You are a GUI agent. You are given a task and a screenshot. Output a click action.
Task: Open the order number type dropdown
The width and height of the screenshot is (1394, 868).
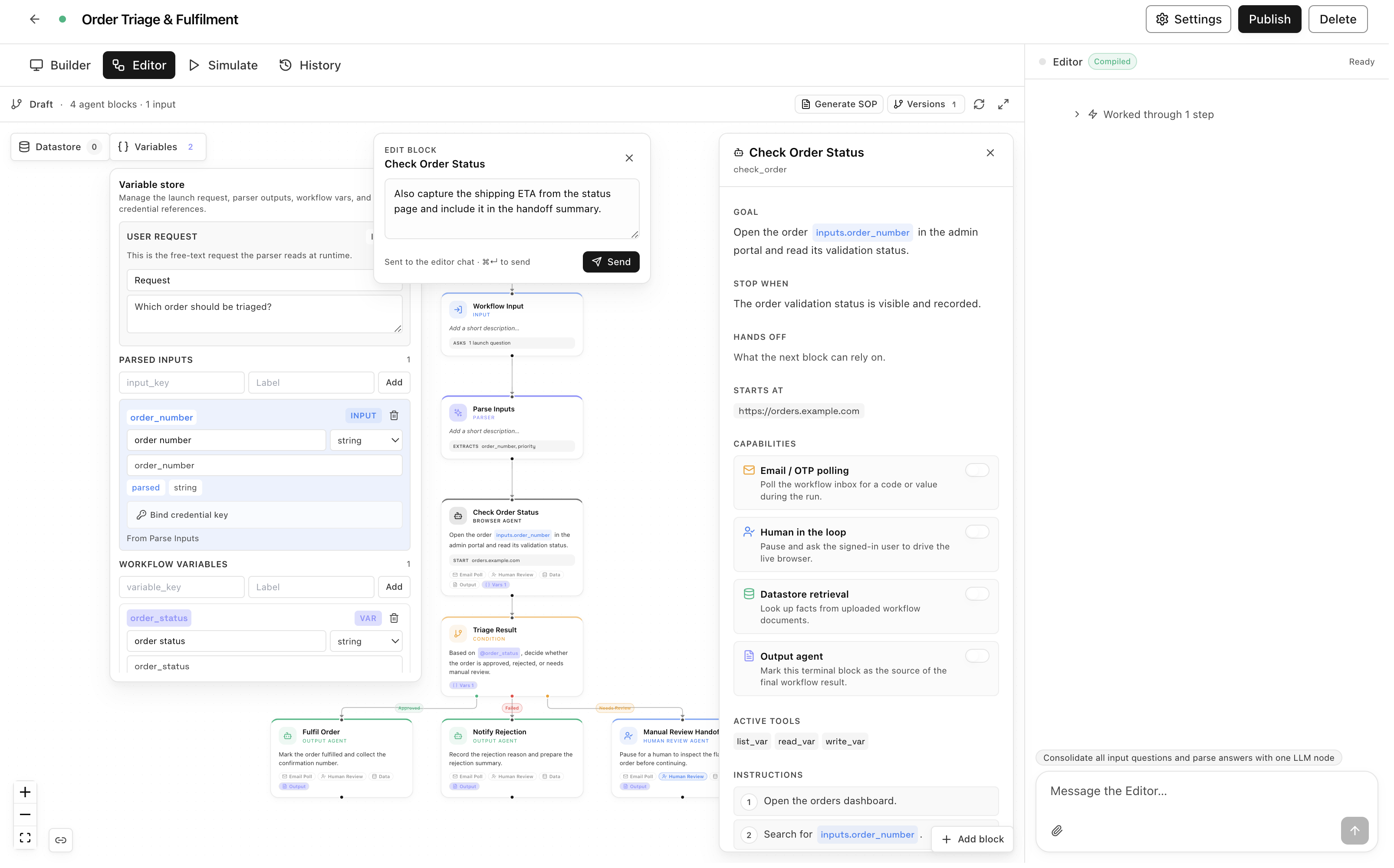pyautogui.click(x=367, y=442)
